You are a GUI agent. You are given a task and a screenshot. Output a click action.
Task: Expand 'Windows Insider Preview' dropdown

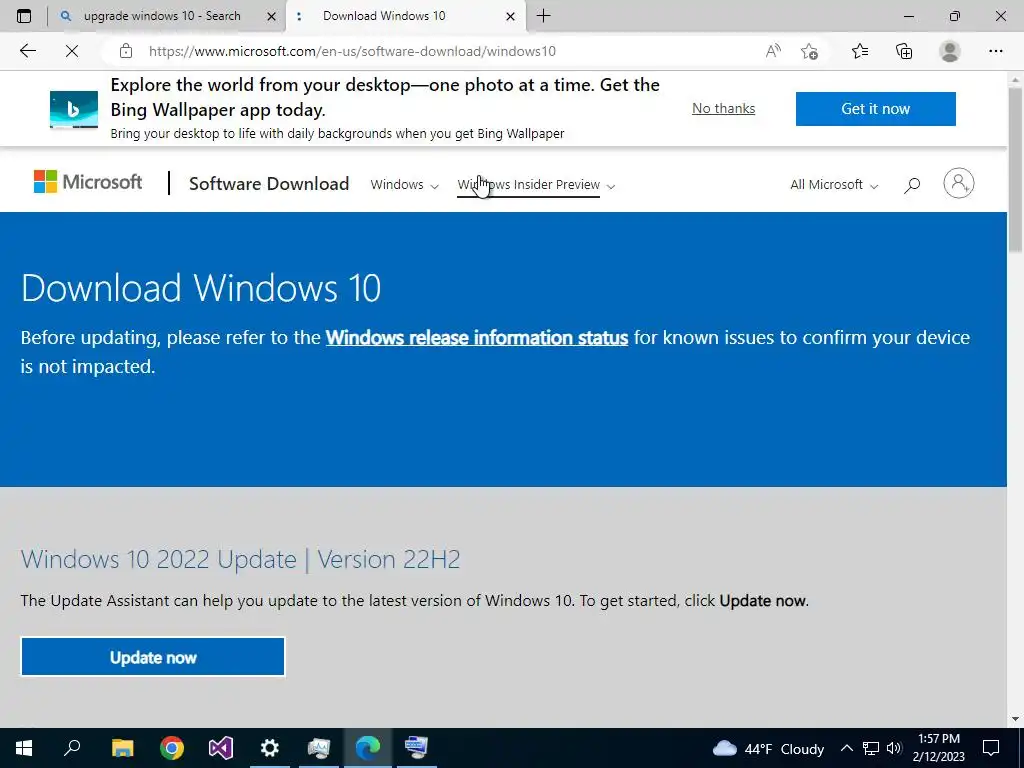(536, 185)
